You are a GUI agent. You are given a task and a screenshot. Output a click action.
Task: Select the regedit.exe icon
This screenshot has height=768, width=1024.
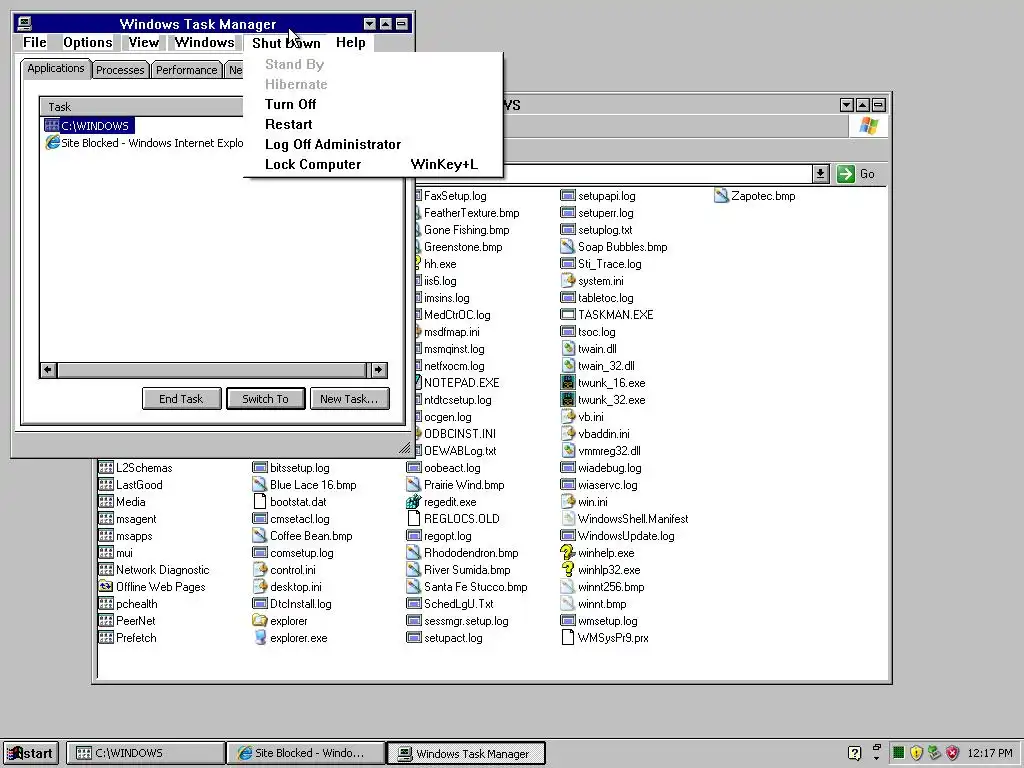pyautogui.click(x=413, y=502)
